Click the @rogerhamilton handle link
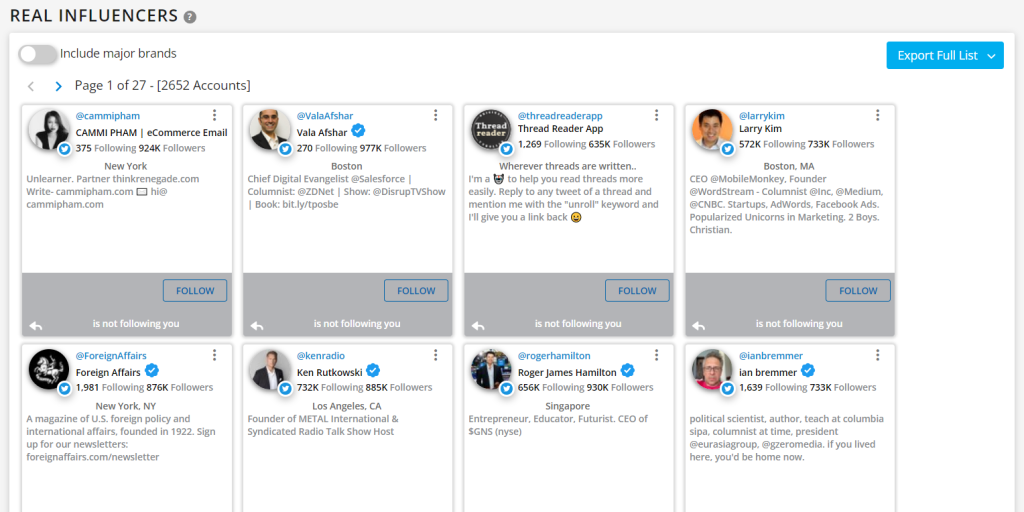 point(554,355)
